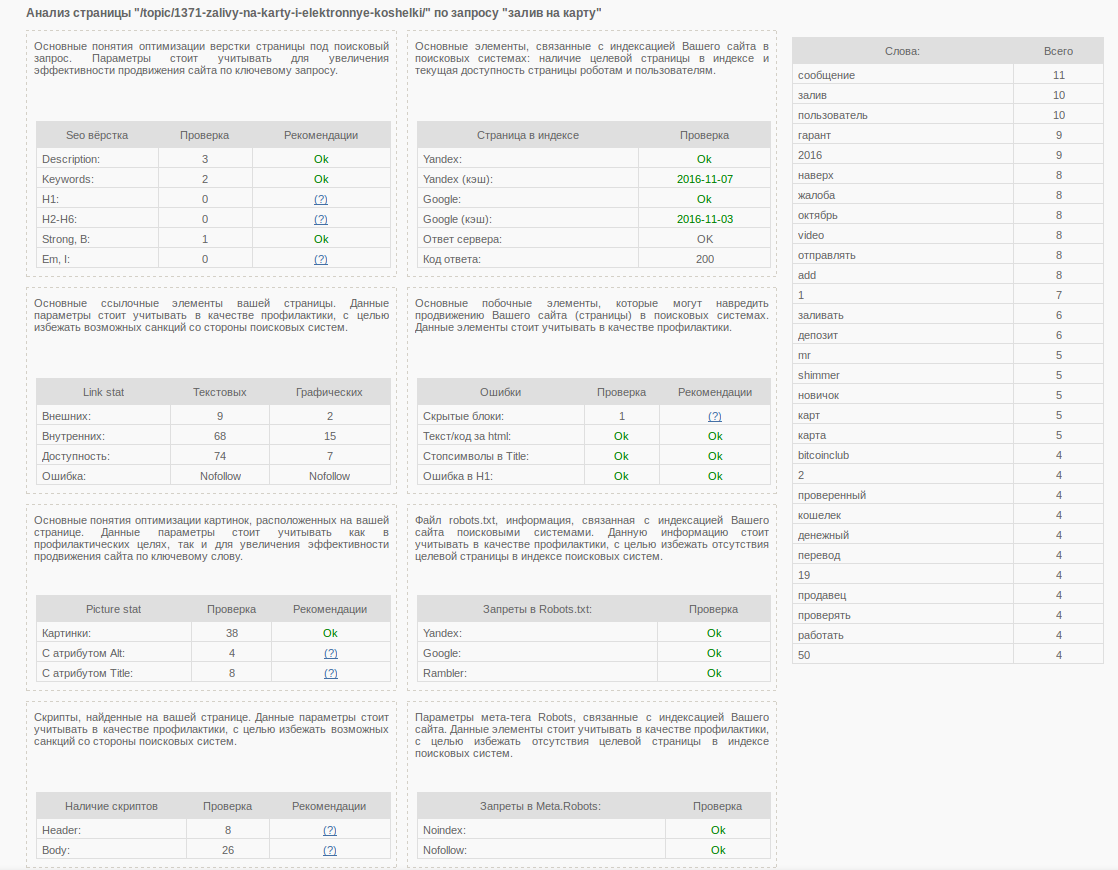Select the word 'продавец' row
Viewport: 1118px width, 870px height.
[948, 594]
